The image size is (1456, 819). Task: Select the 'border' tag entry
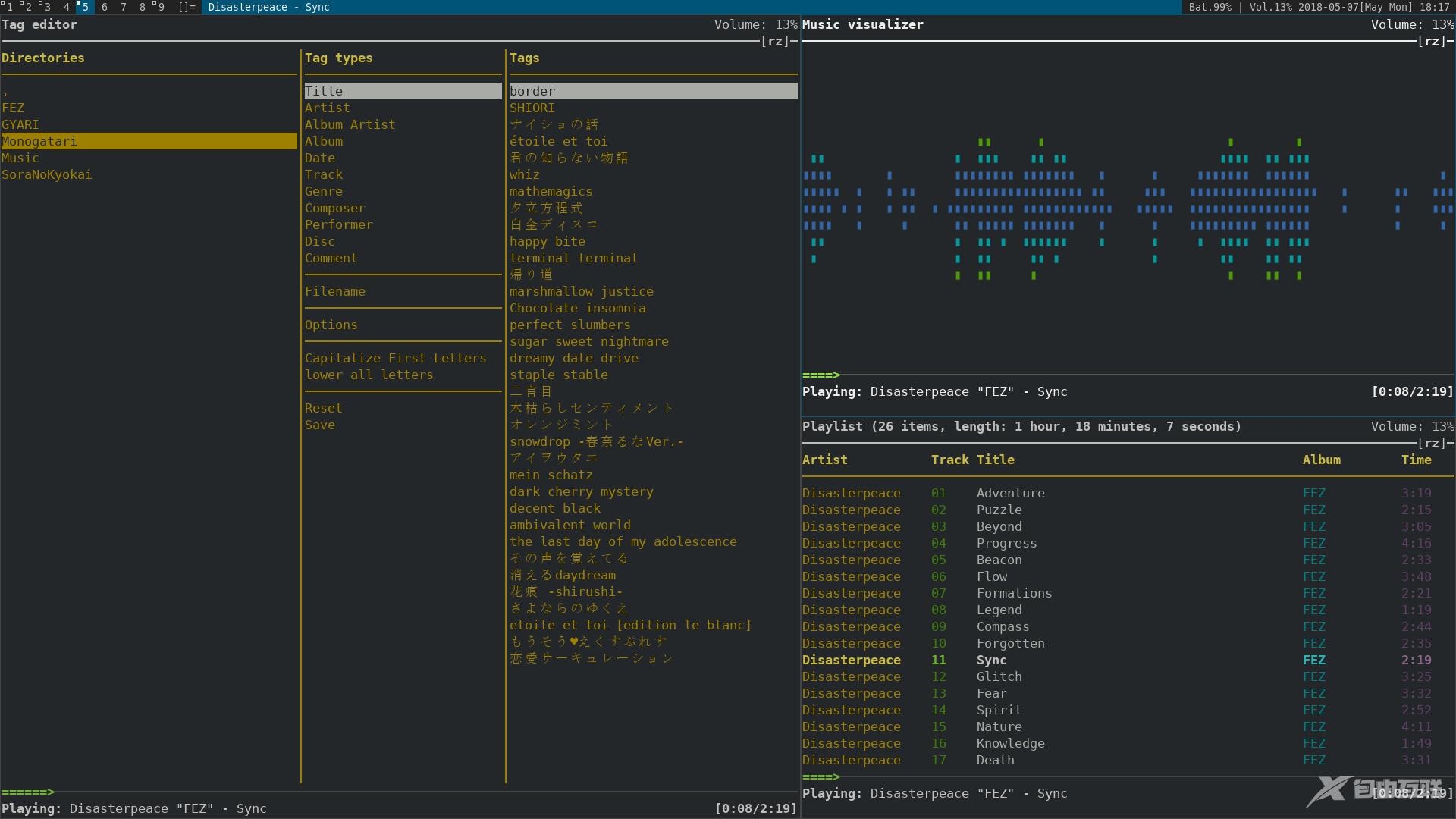pos(654,91)
